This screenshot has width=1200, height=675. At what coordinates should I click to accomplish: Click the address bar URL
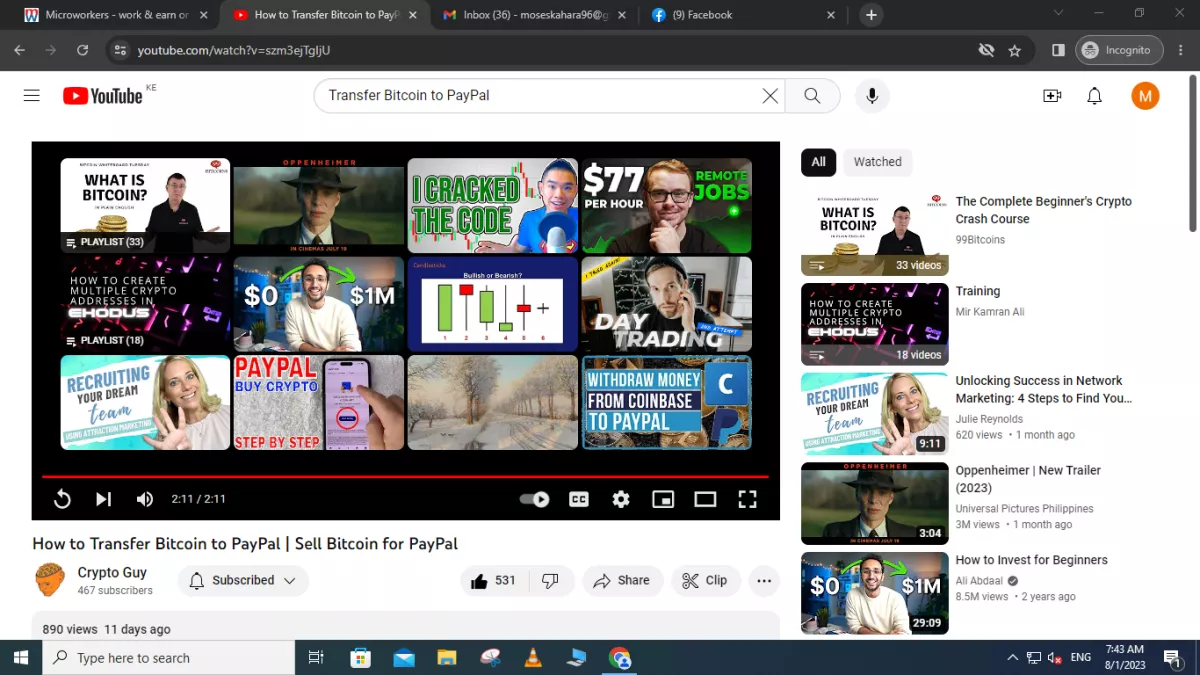point(234,50)
